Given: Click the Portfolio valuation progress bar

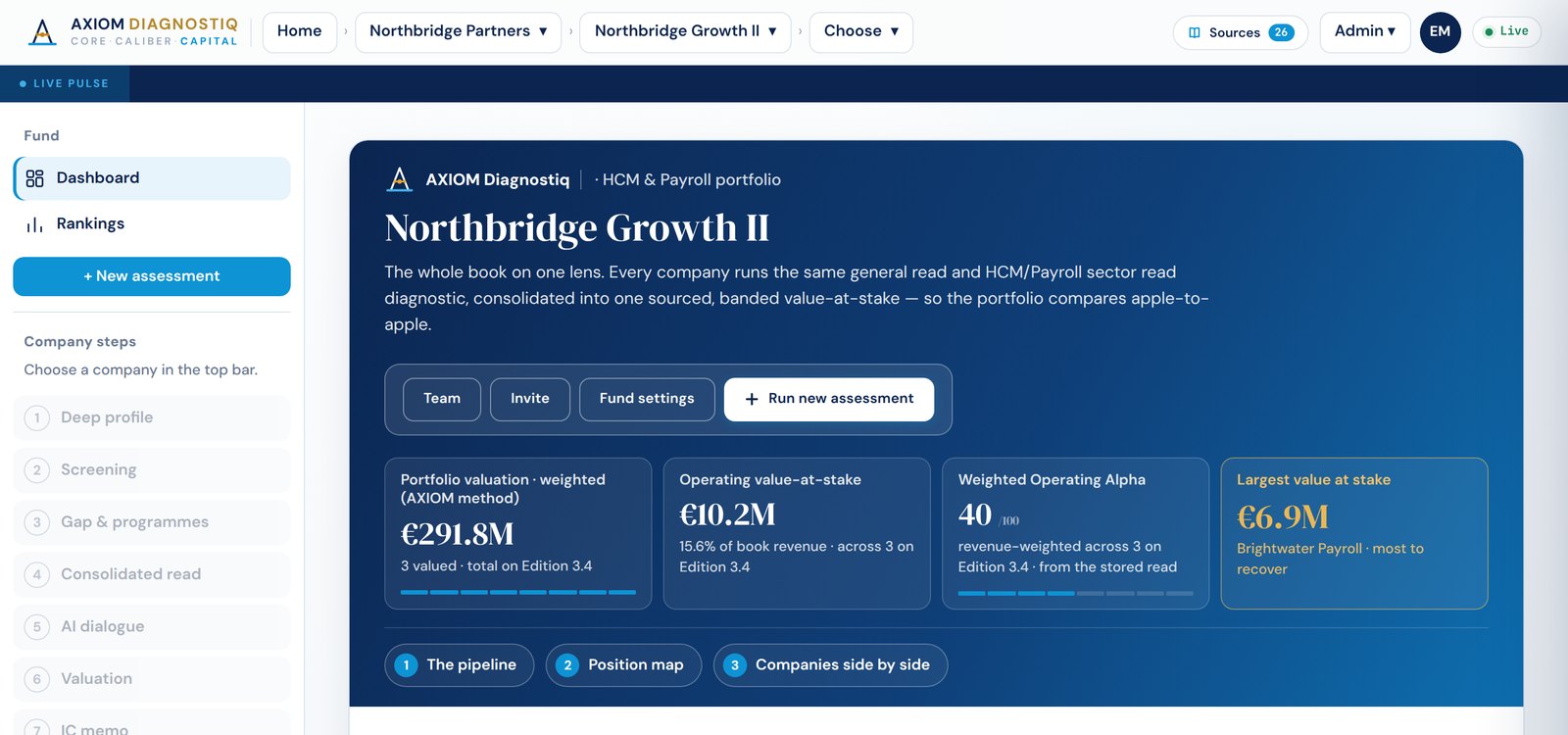Looking at the screenshot, I should click(518, 592).
